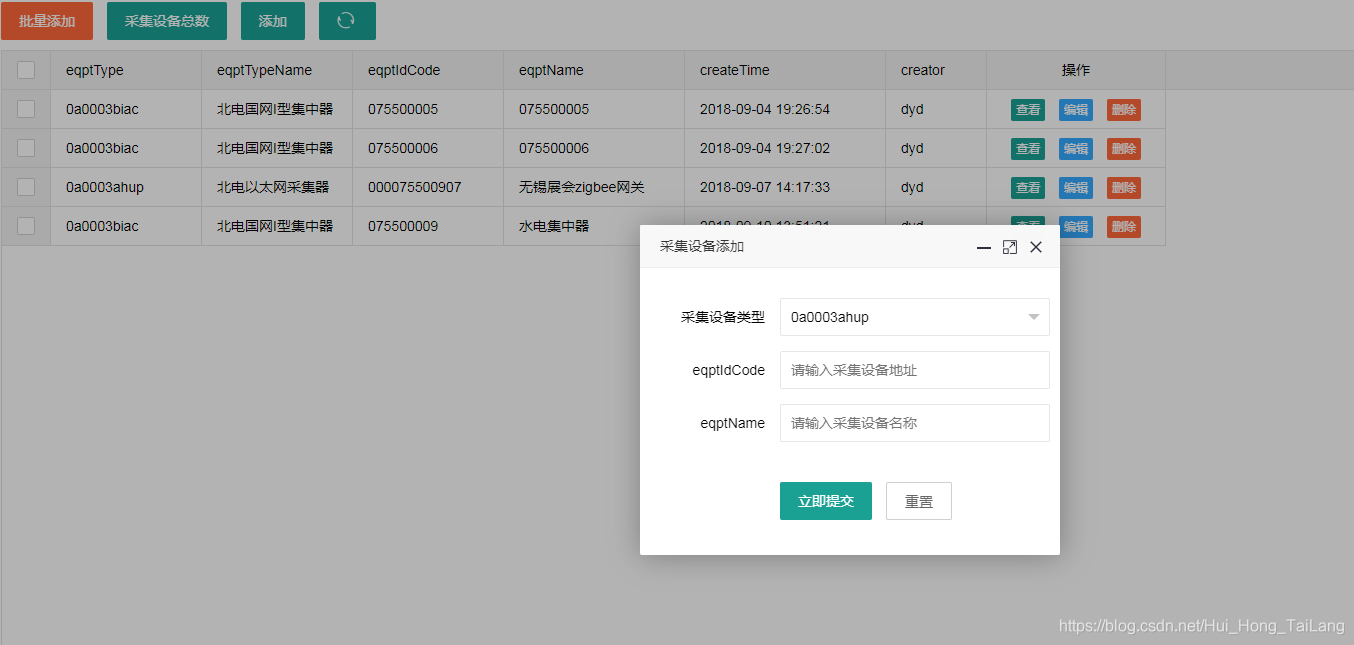The width and height of the screenshot is (1354, 645).
Task: Click the 采集设备类型 form label
Action: pyautogui.click(x=723, y=317)
